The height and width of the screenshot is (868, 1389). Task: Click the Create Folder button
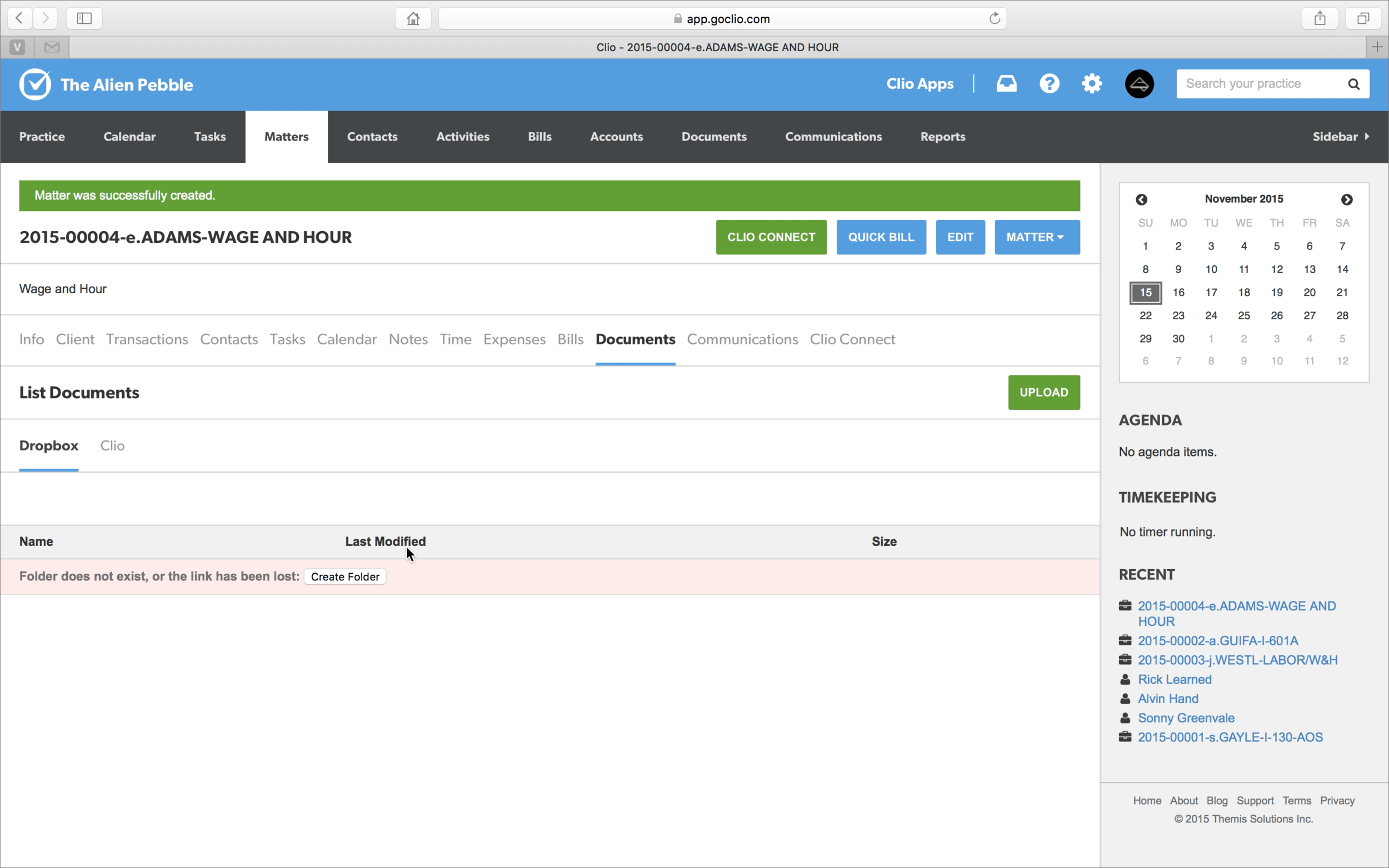tap(345, 576)
